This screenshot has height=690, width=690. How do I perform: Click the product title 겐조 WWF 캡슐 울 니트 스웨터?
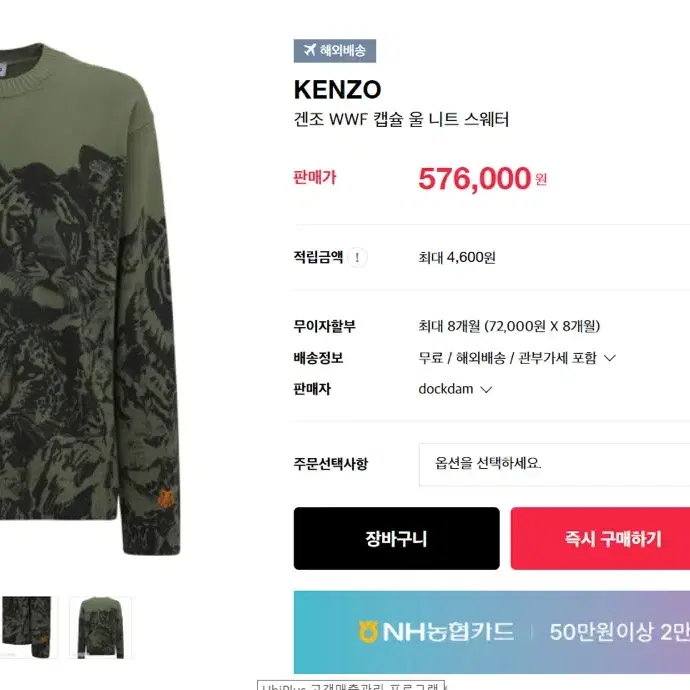[401, 120]
